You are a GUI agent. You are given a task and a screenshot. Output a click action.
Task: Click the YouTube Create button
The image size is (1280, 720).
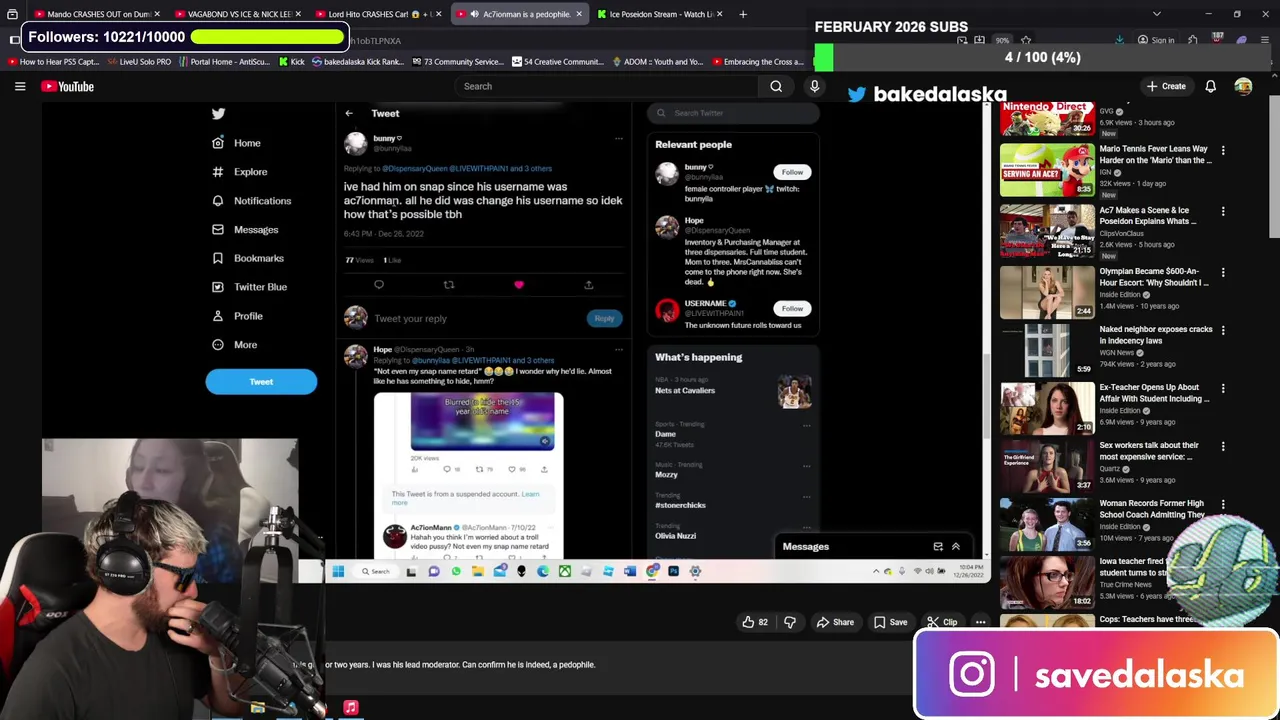tap(1166, 87)
